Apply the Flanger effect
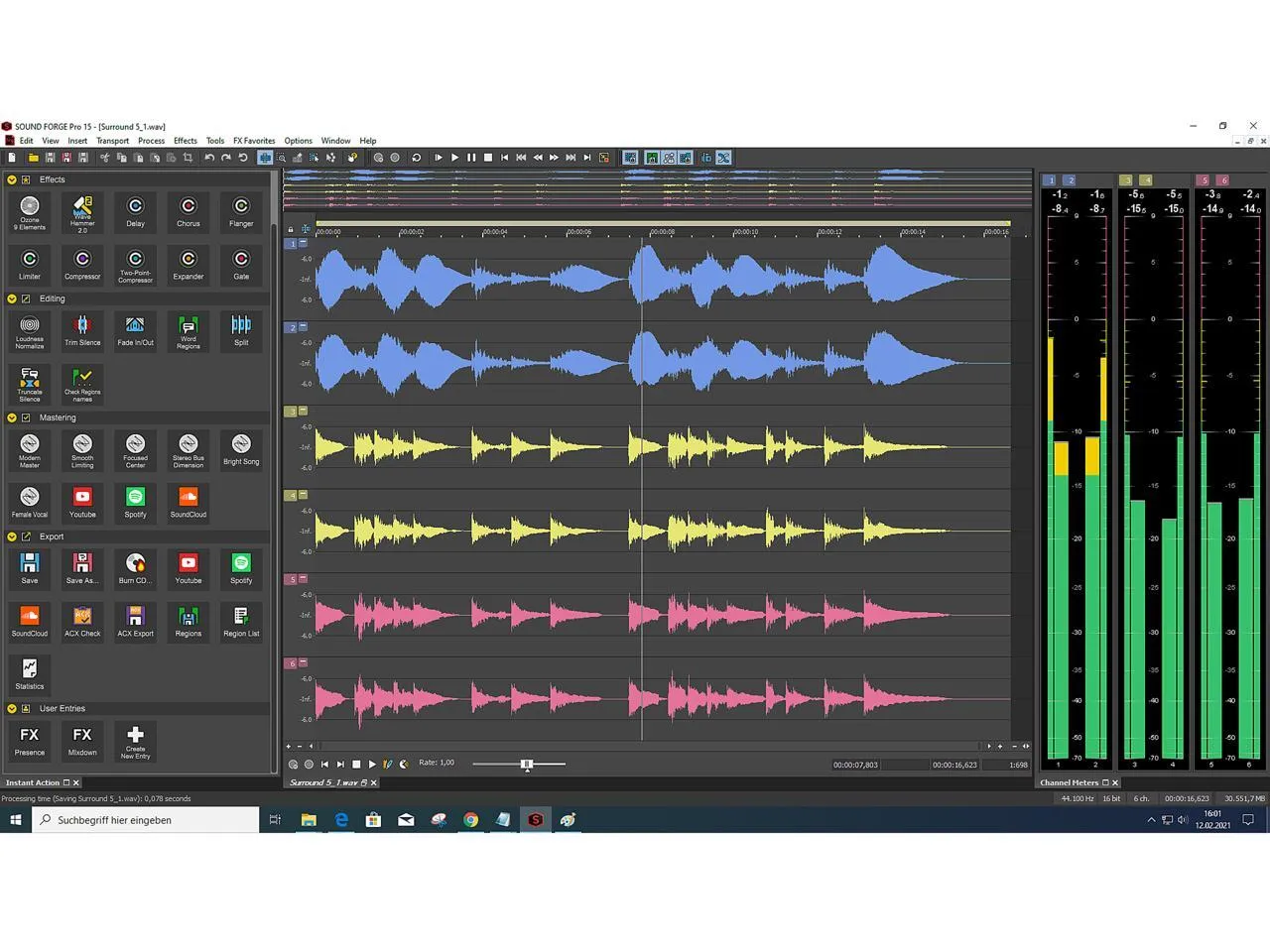 coord(241,211)
